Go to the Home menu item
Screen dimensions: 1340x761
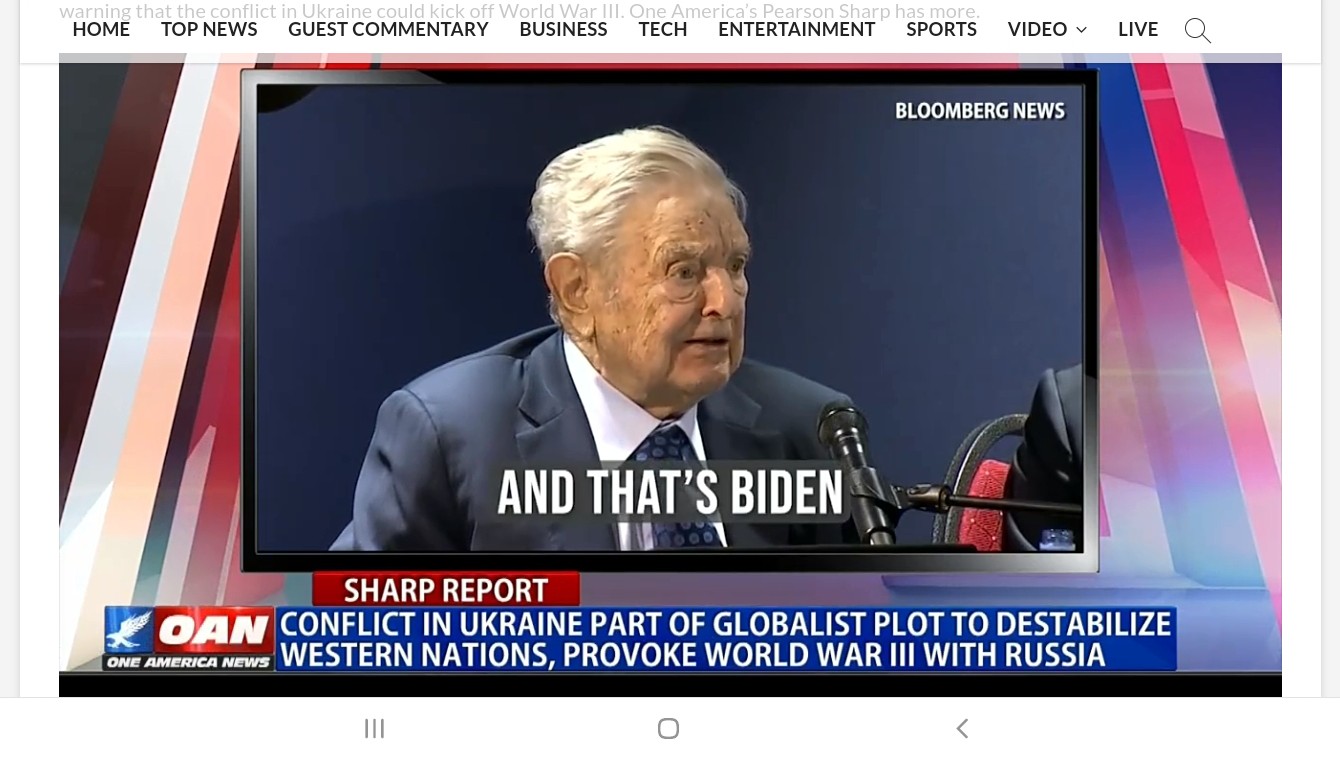(101, 29)
